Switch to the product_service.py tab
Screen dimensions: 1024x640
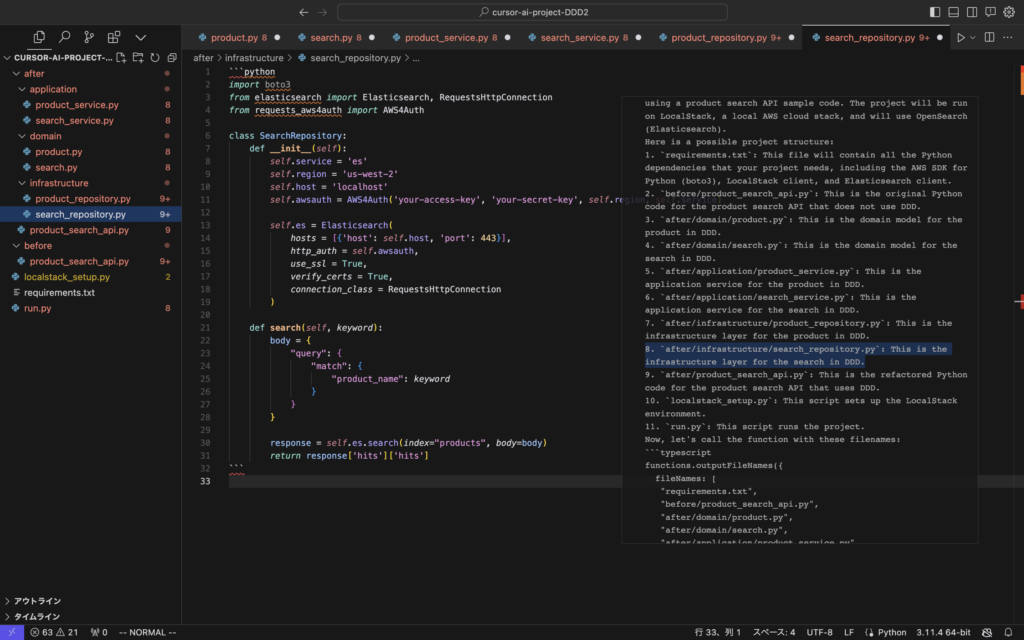click(451, 37)
